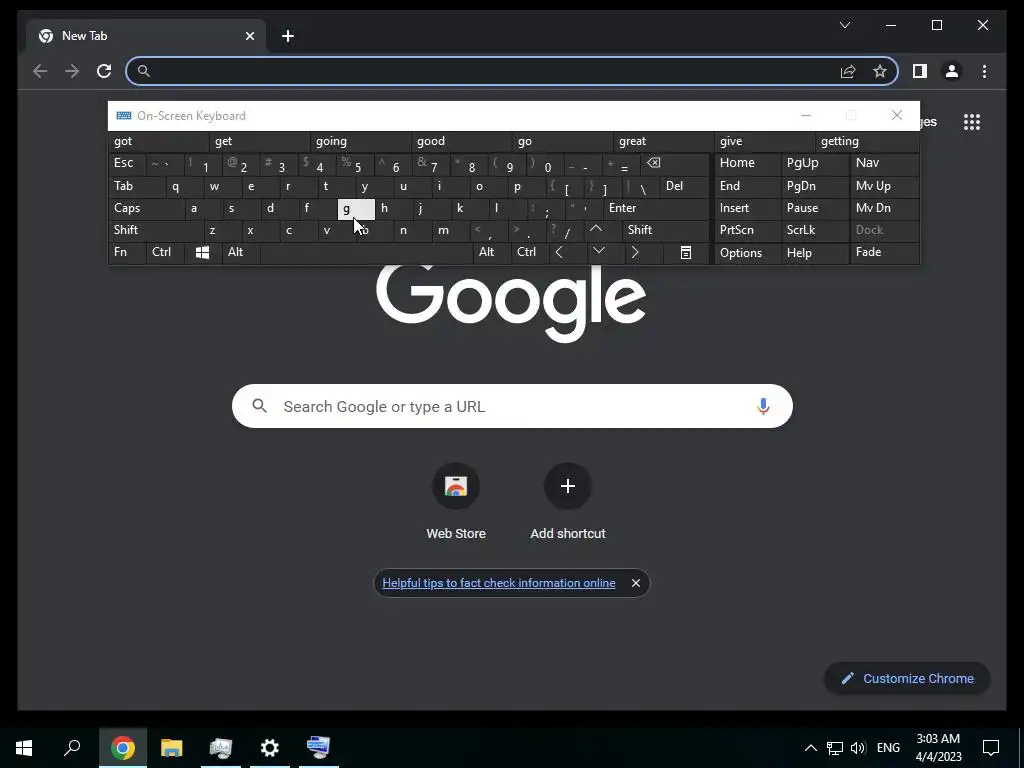This screenshot has height=768, width=1024.
Task: Click the Help key on On-Screen Keyboard
Action: click(814, 253)
